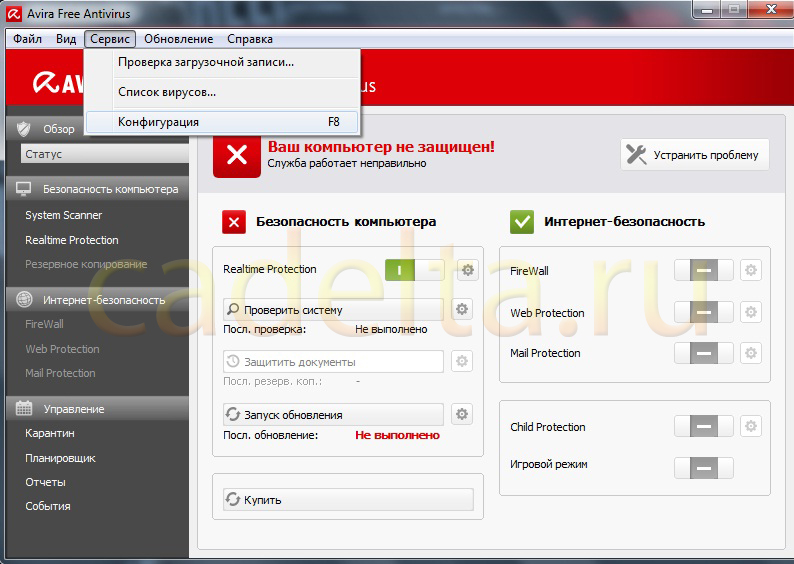This screenshot has width=794, height=564.
Task: Click the wrench icon on Устранить проблему
Action: point(636,154)
